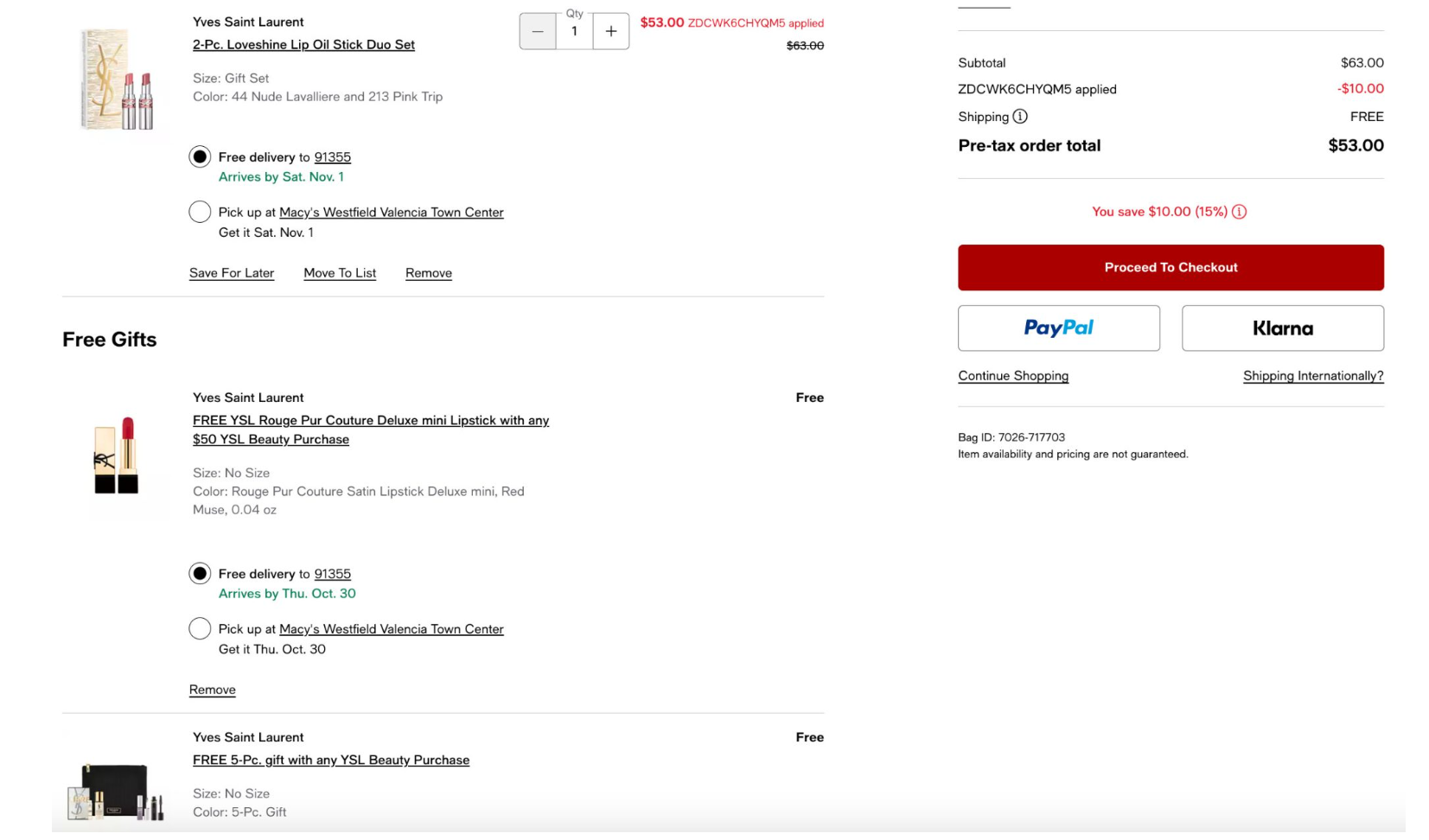Click the Arrives by Thu. Oct. 30 text
Screen dimensions: 1429x840
click(x=287, y=594)
